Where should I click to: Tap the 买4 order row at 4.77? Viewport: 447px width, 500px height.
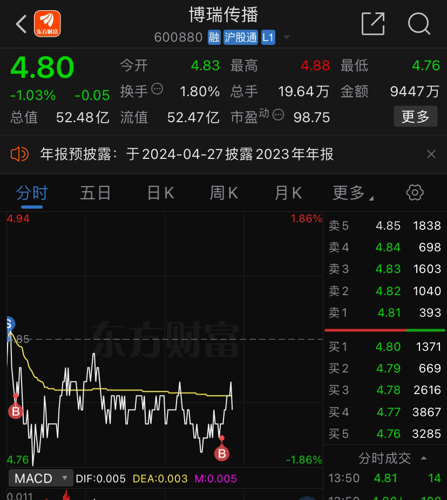[385, 412]
